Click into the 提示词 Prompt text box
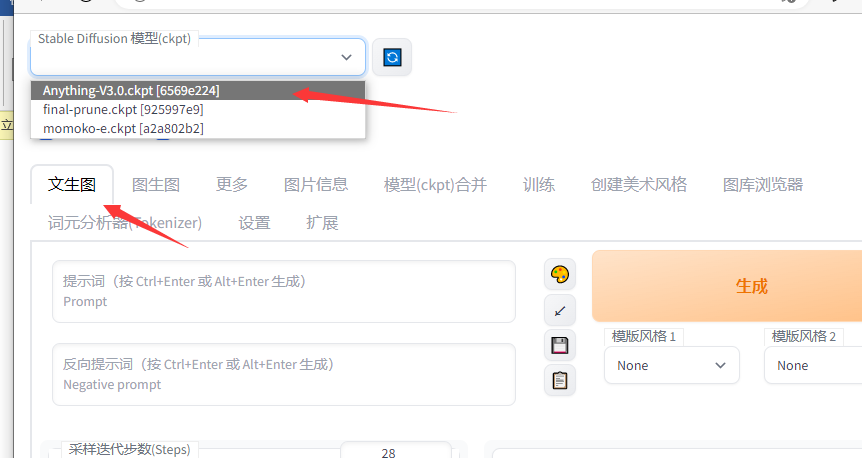This screenshot has width=862, height=458. point(284,292)
